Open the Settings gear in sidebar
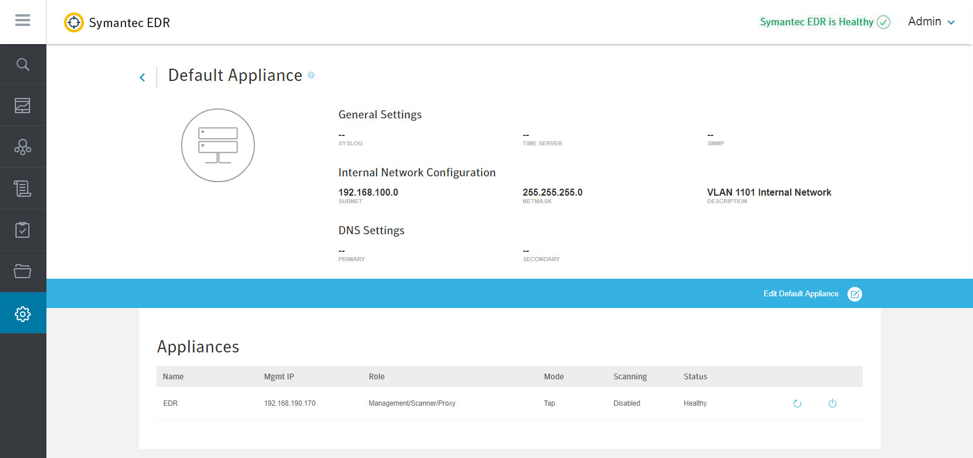Image resolution: width=973 pixels, height=458 pixels. click(x=22, y=314)
